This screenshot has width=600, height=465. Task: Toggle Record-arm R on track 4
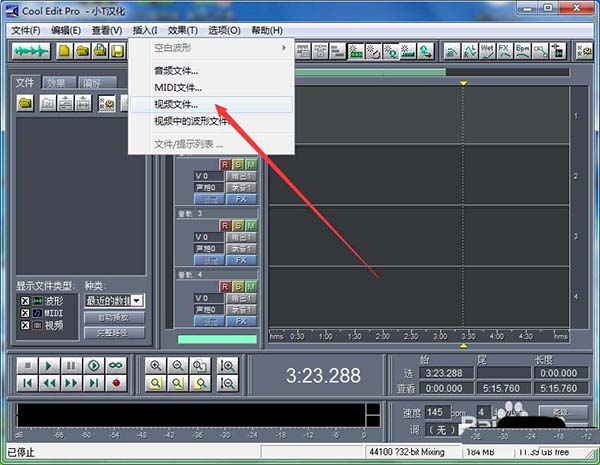tap(225, 287)
